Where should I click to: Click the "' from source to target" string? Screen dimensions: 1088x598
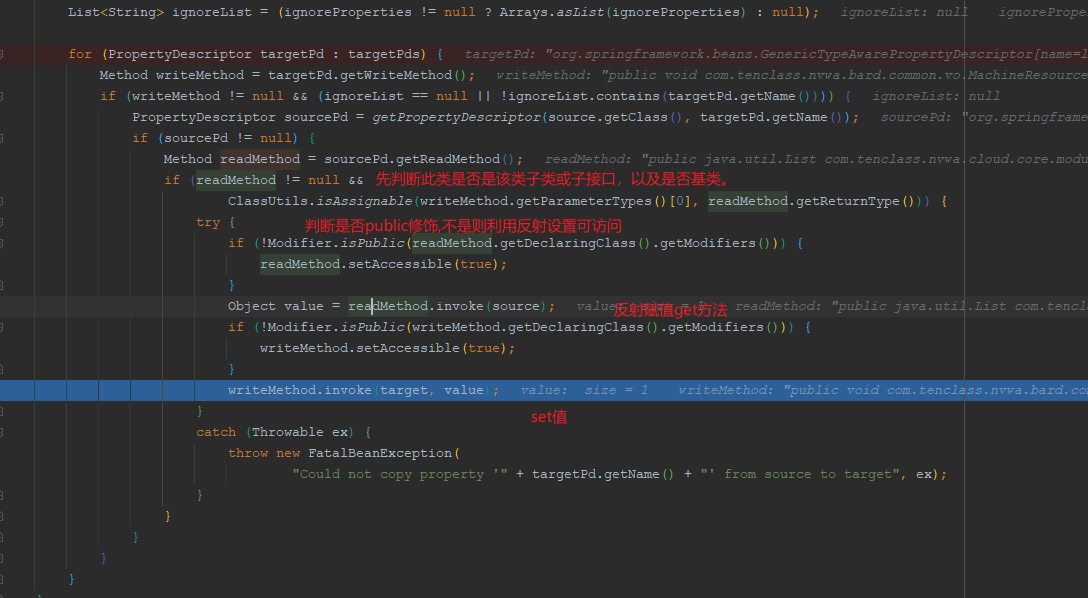coord(800,475)
